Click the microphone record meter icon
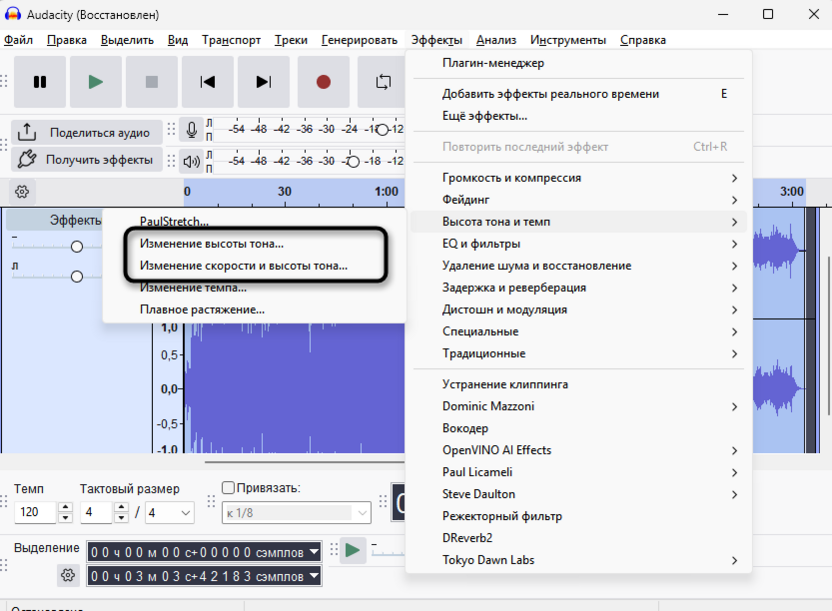This screenshot has width=832, height=611. [192, 129]
